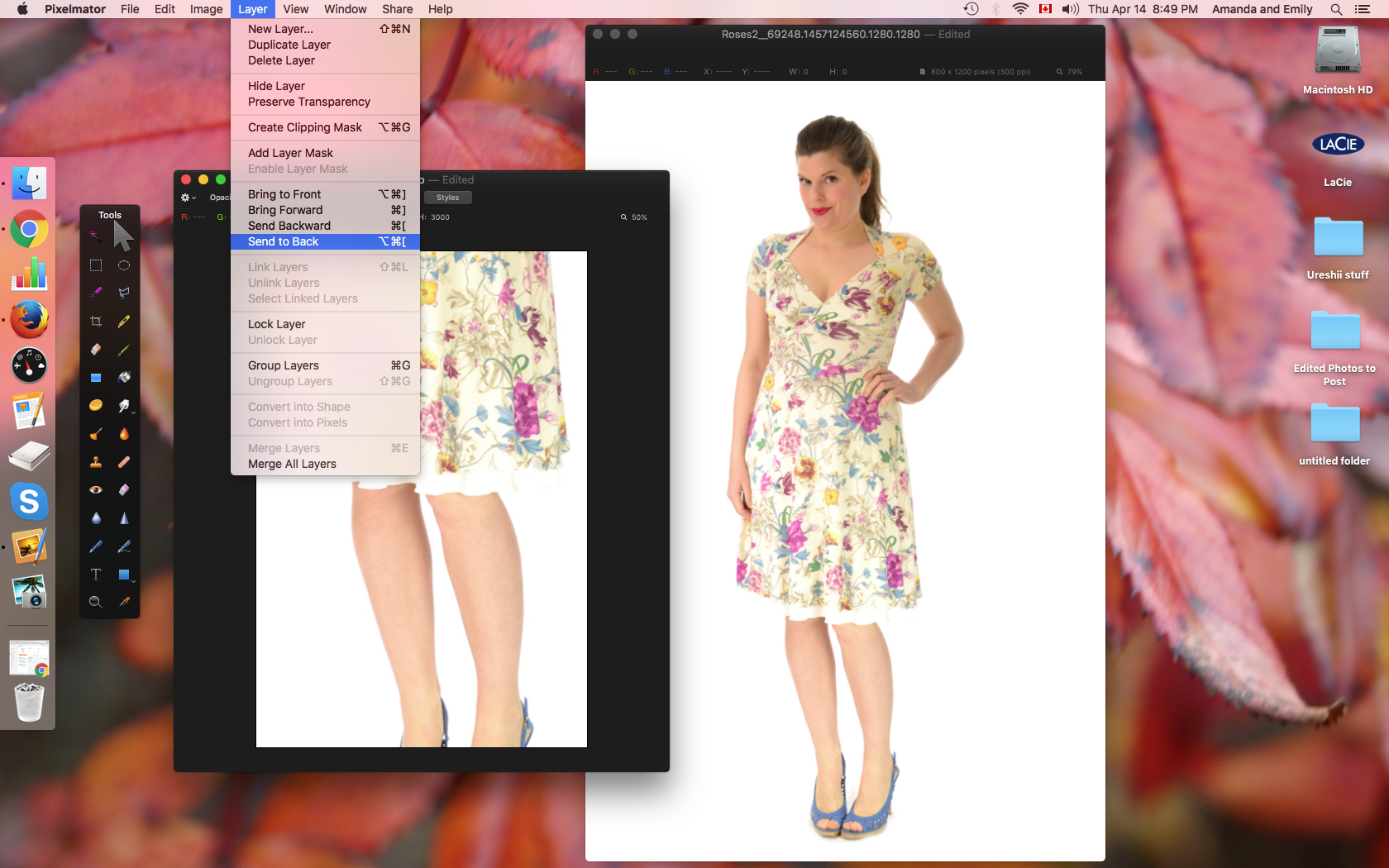
Task: Open the Trash in the Dock
Action: [29, 702]
